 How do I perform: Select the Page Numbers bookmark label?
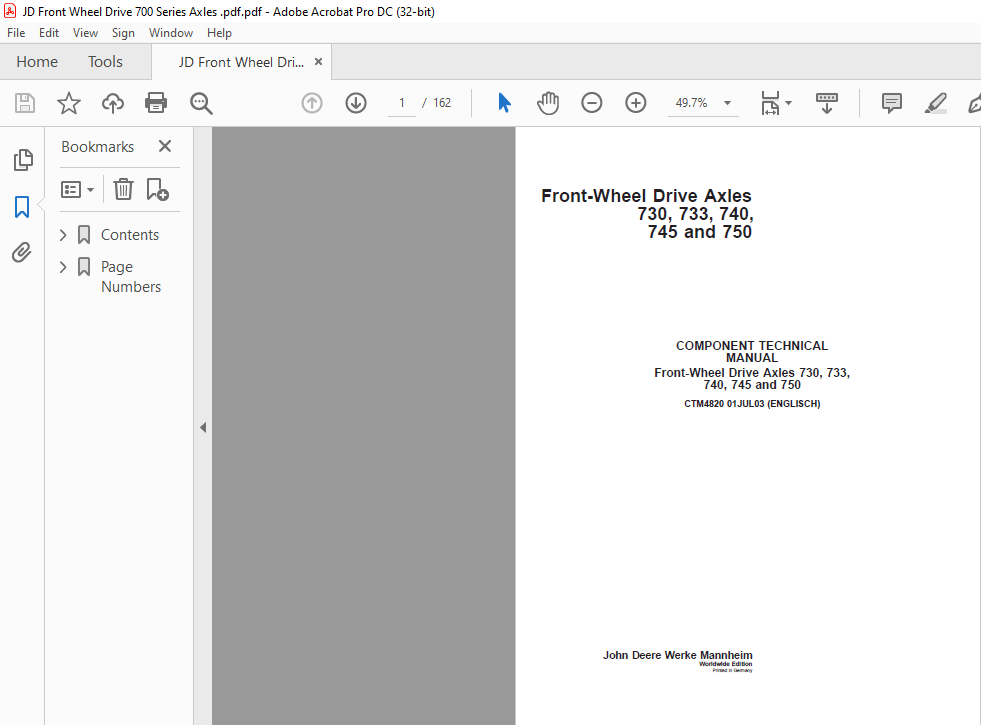(131, 277)
